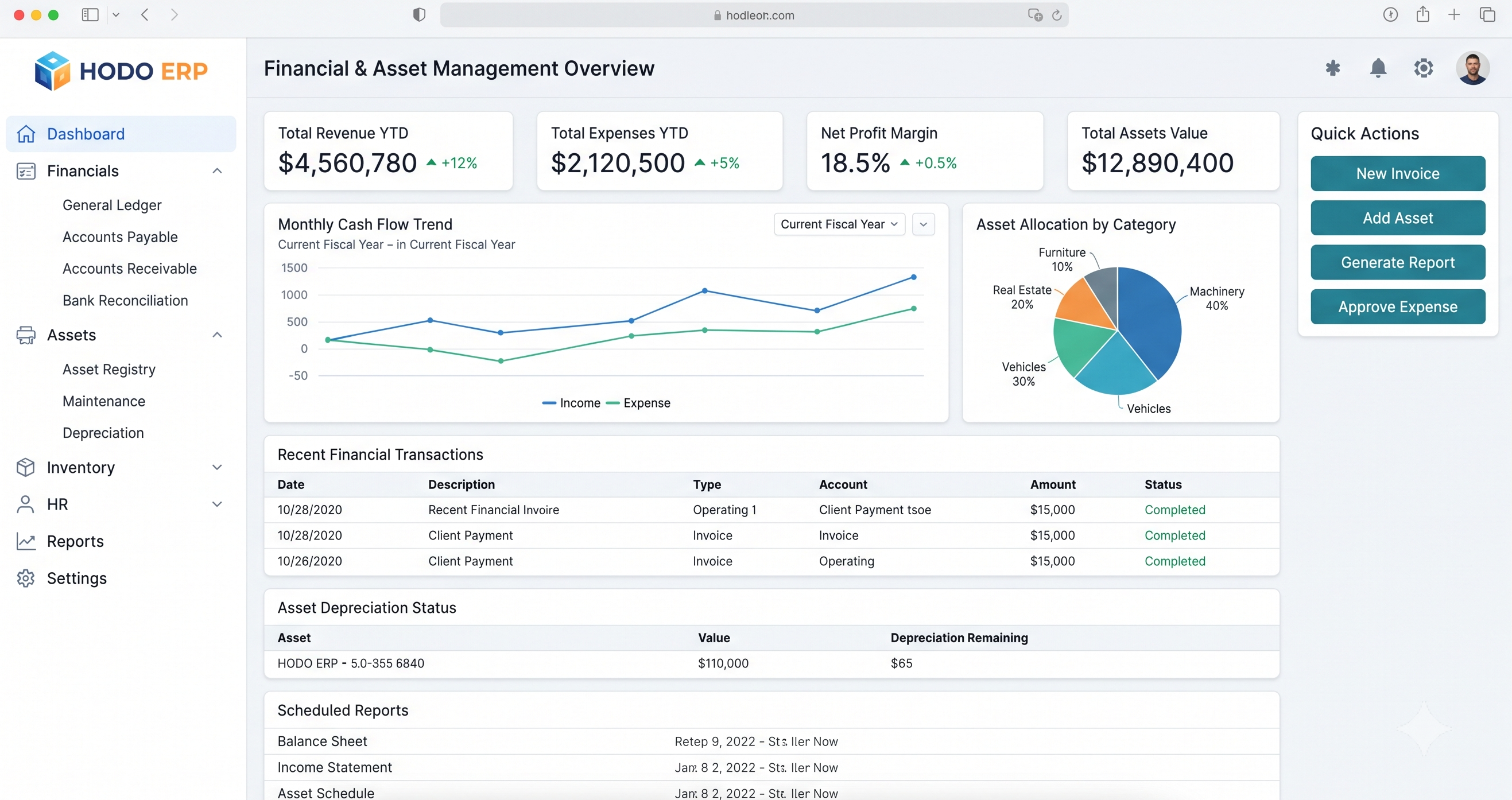Click the Assets printer icon
The height and width of the screenshot is (800, 1512).
click(26, 335)
